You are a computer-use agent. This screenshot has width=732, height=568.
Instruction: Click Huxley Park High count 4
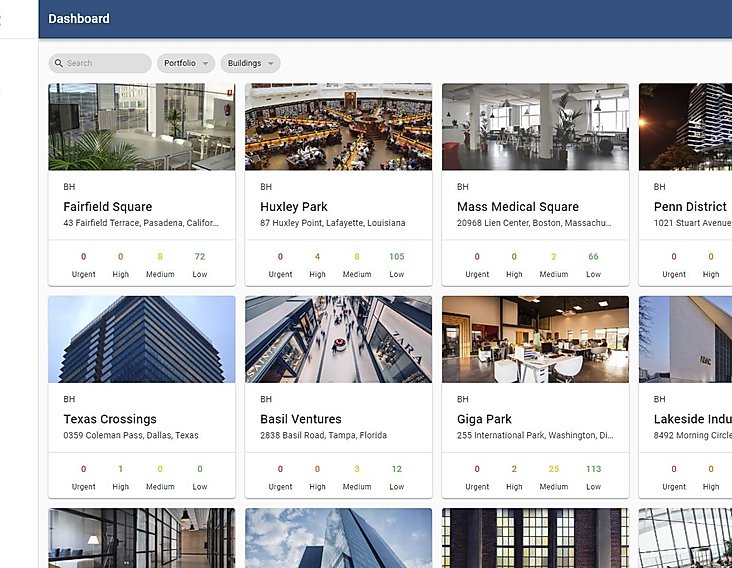point(317,257)
